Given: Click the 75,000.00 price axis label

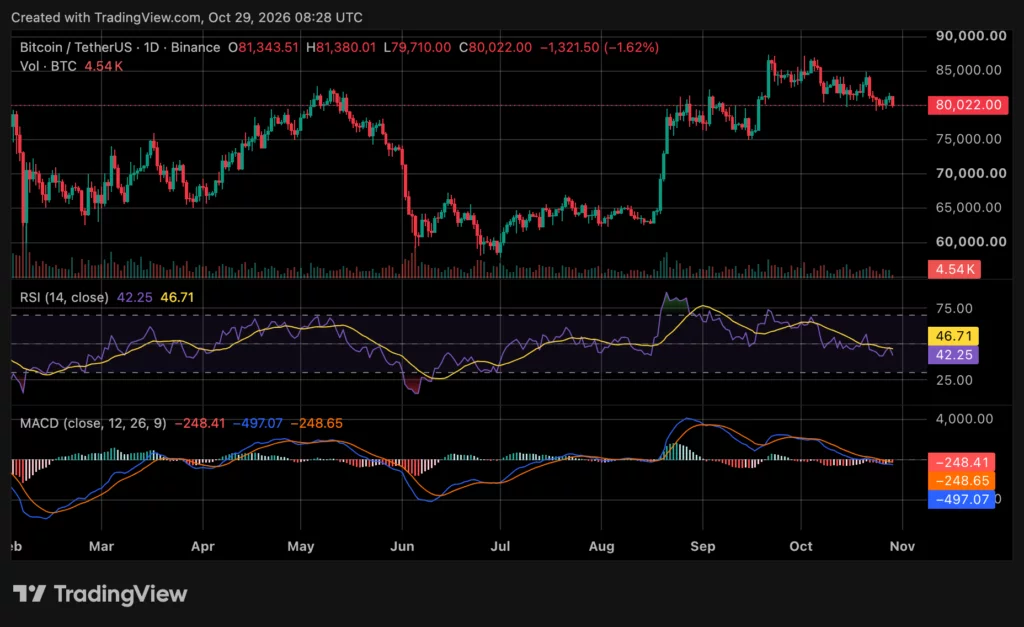Looking at the screenshot, I should 968,139.
